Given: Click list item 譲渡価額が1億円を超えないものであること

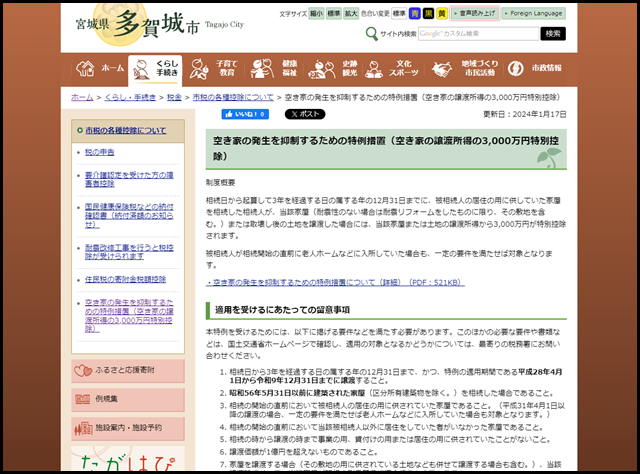Looking at the screenshot, I should (303, 452).
